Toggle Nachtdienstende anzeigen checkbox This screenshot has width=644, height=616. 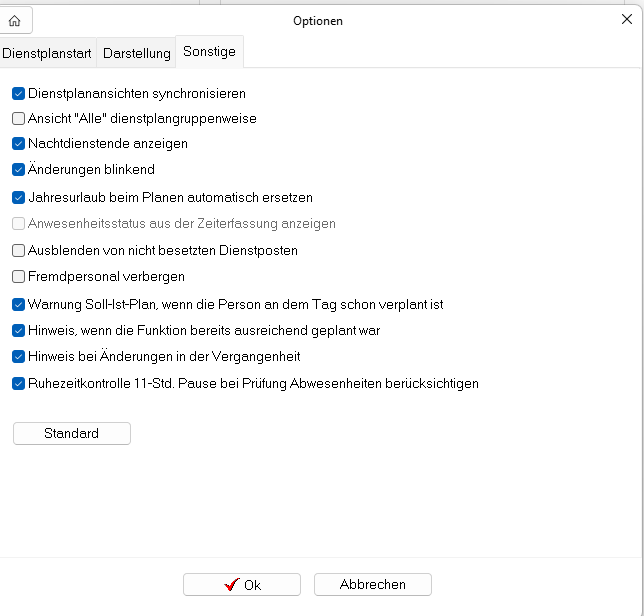[18, 144]
